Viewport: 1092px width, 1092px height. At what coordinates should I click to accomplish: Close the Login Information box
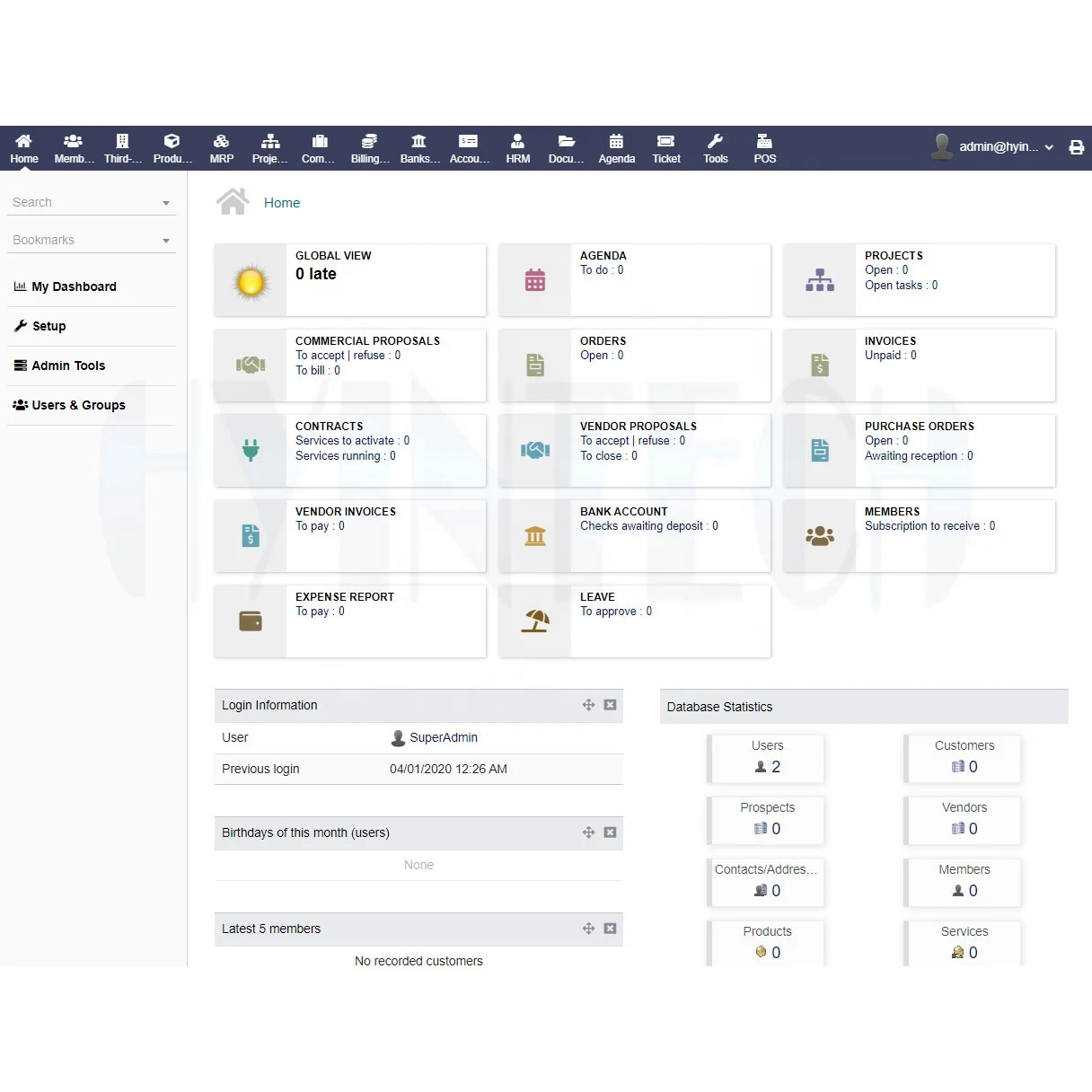(610, 705)
